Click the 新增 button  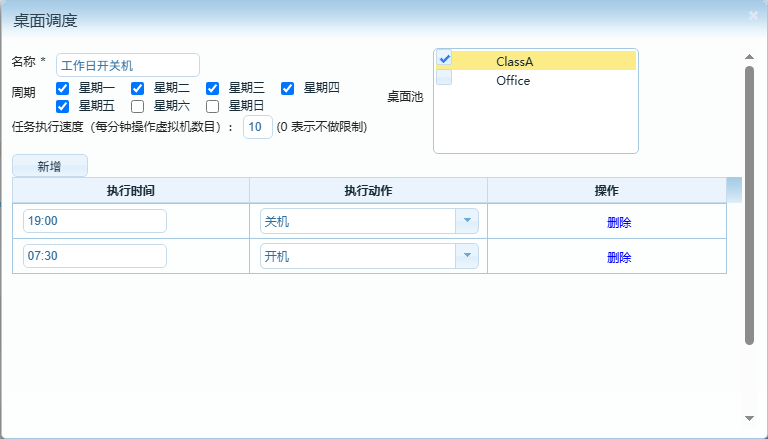click(x=50, y=166)
